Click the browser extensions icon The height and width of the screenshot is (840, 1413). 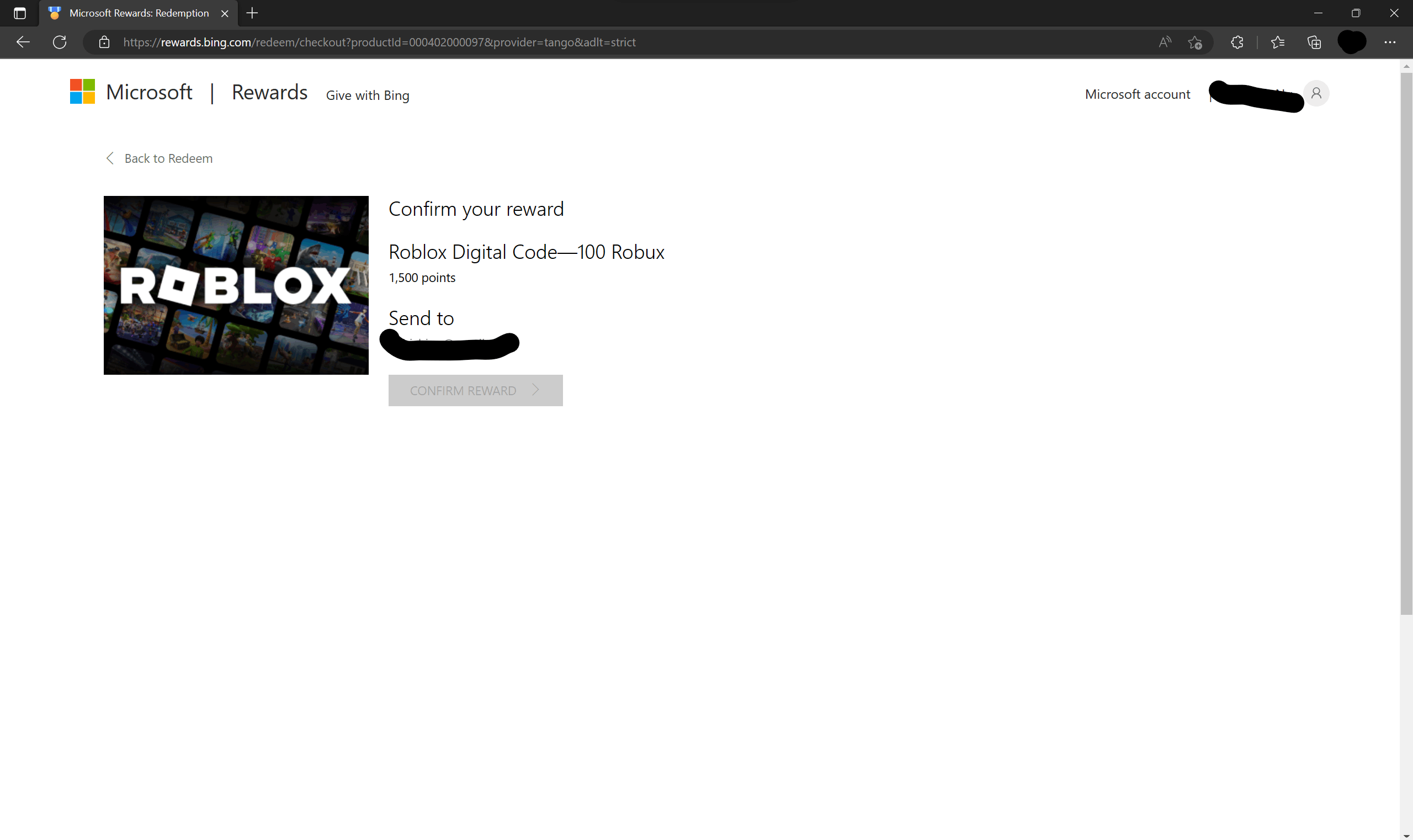1237,42
